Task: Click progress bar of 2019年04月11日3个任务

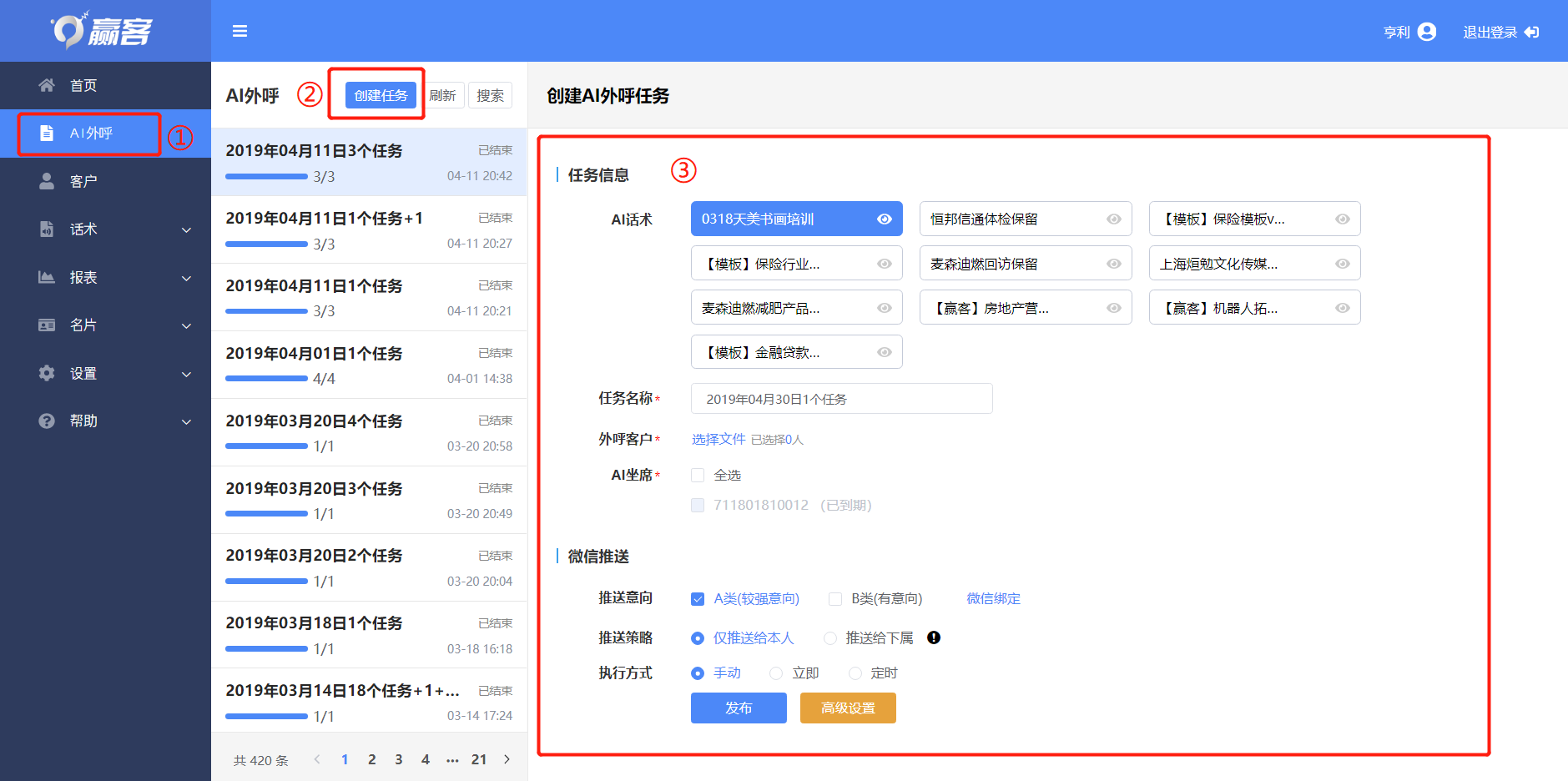Action: coord(266,177)
